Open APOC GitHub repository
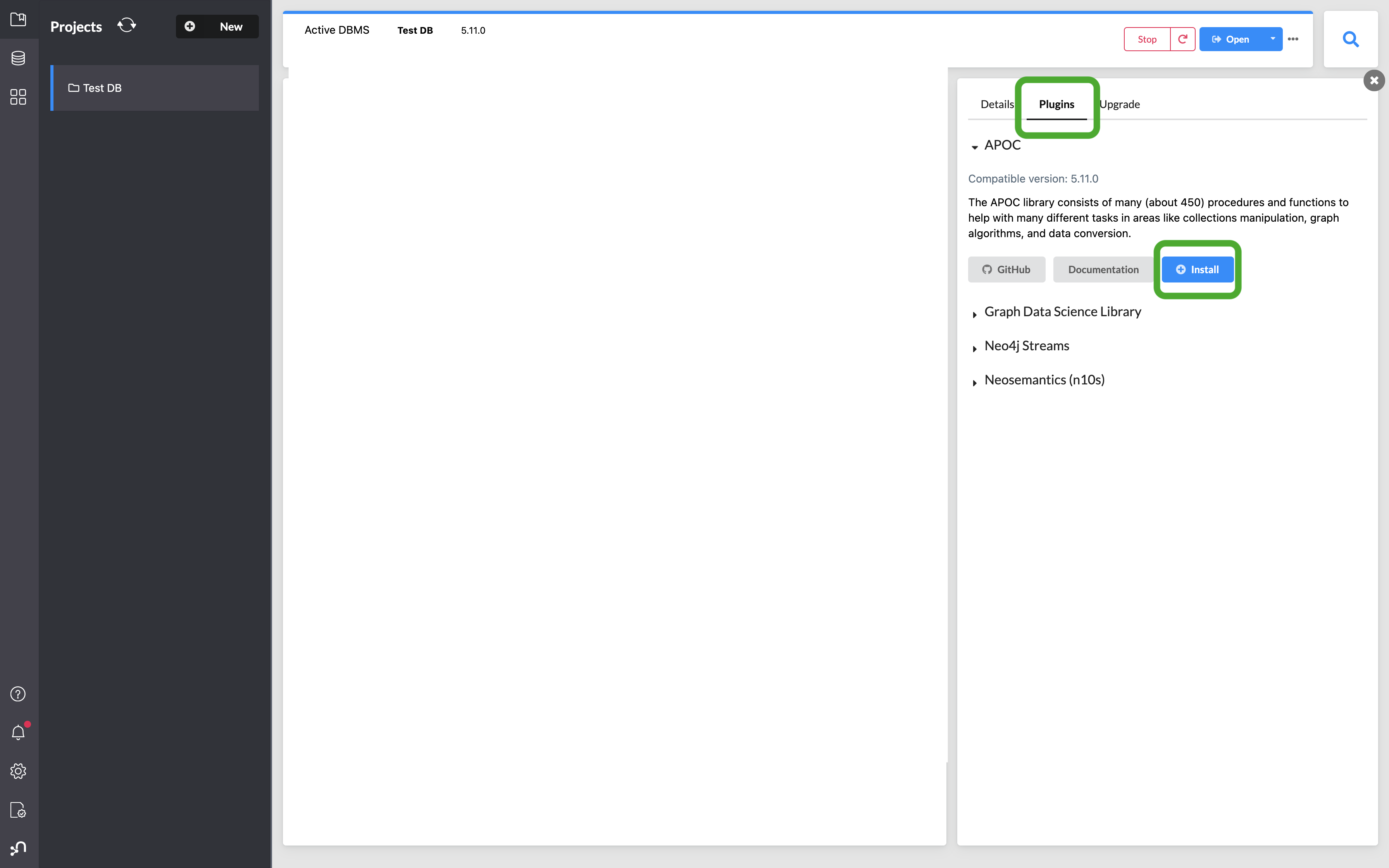 1006,268
